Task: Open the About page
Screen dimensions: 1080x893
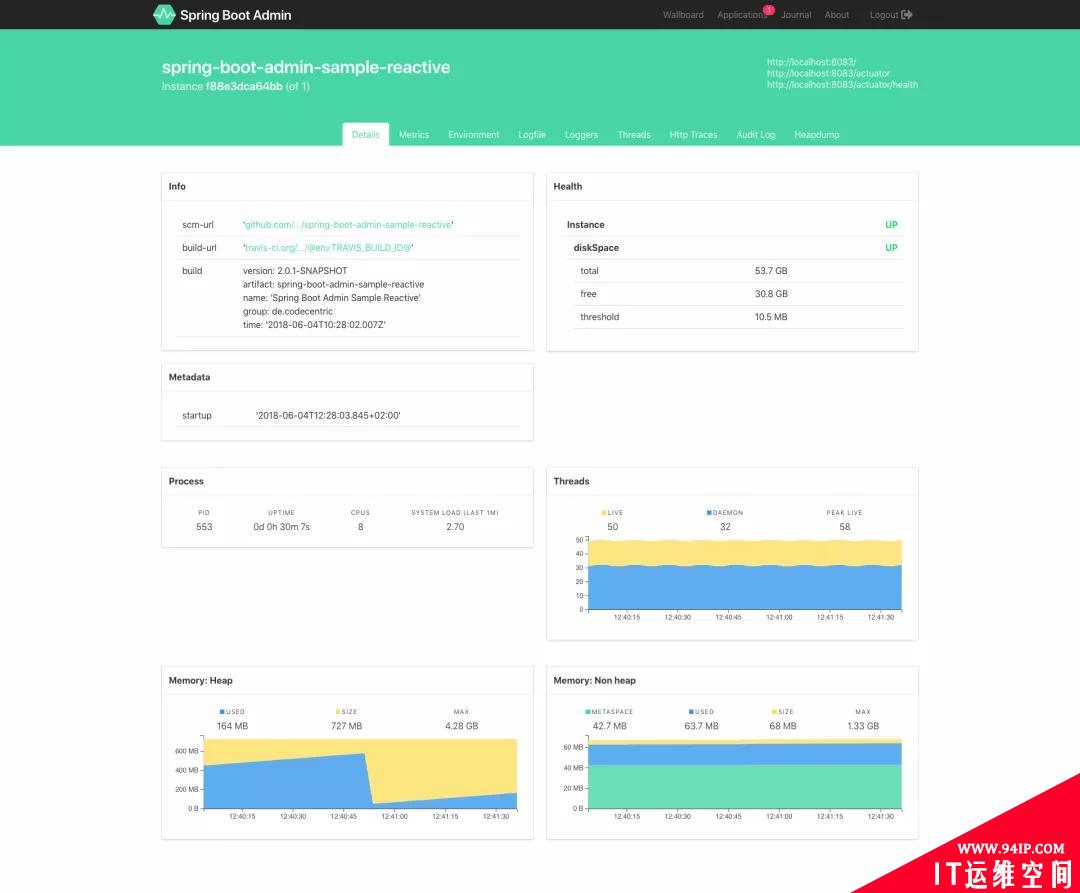Action: click(837, 14)
